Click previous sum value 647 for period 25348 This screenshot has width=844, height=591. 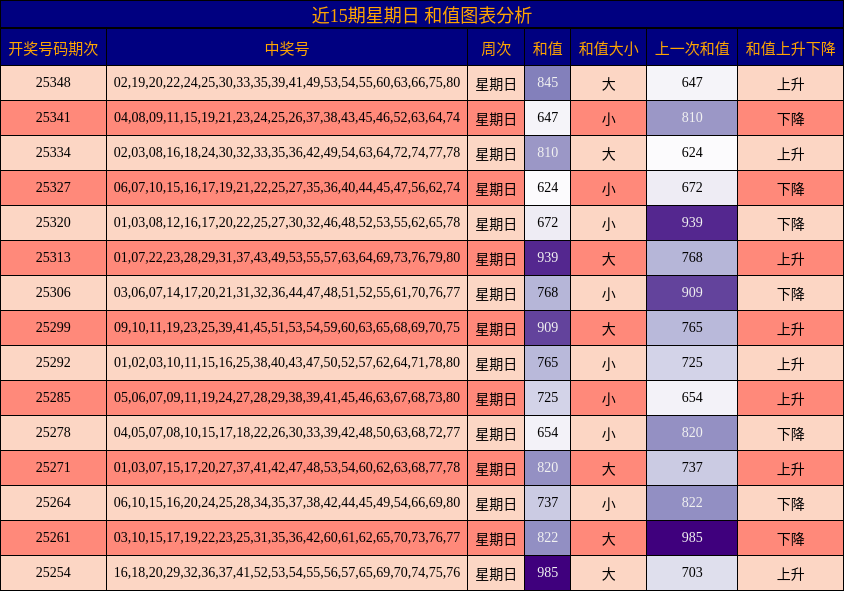coord(691,82)
